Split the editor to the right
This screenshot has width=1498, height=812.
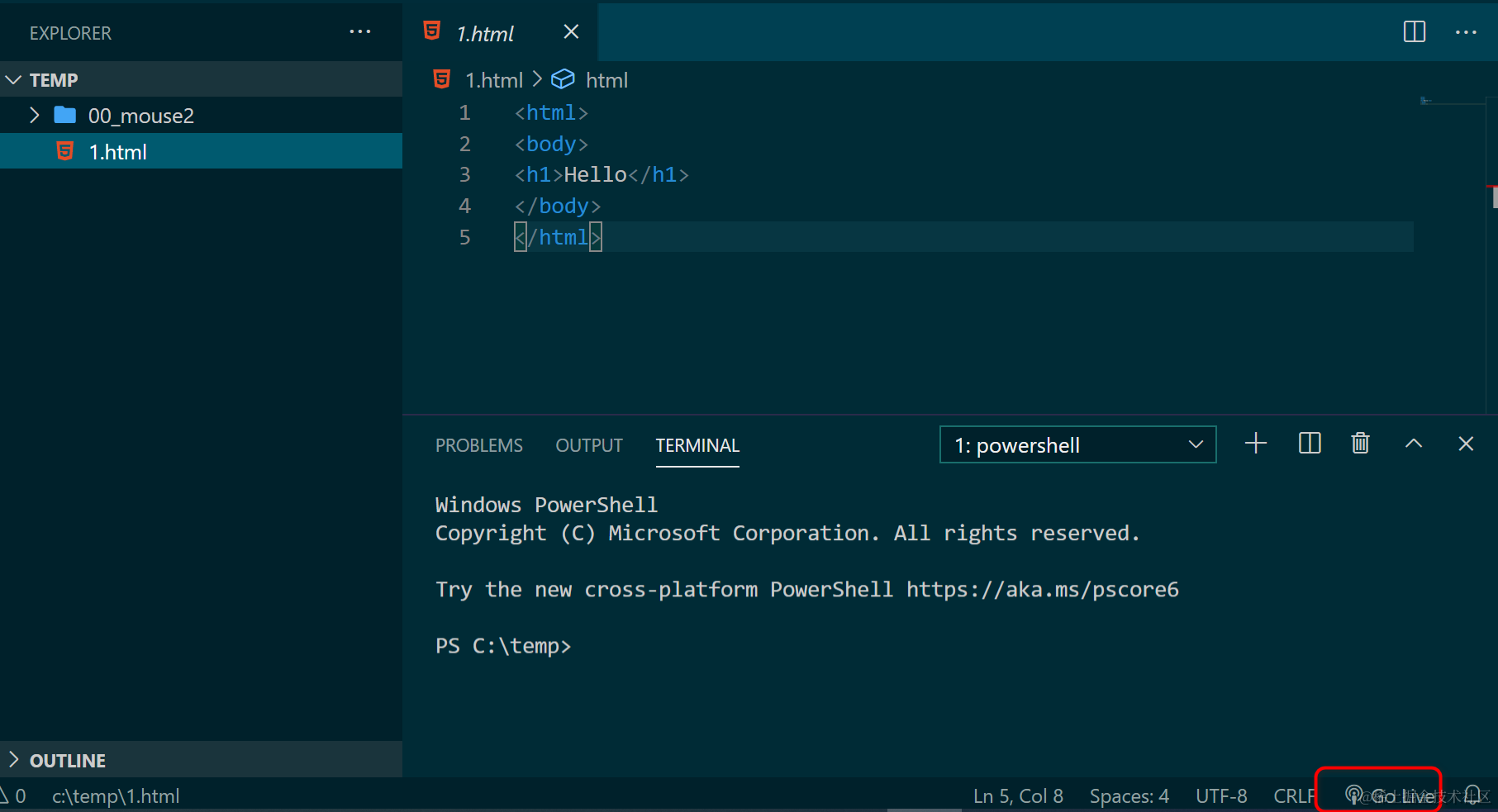click(x=1414, y=32)
